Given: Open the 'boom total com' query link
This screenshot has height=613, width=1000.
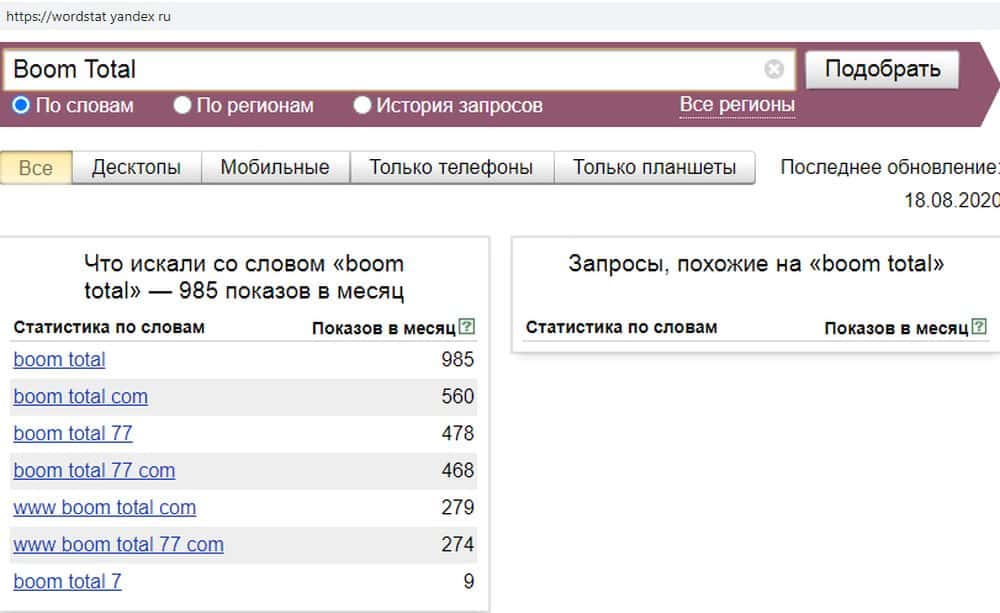Looking at the screenshot, I should click(80, 397).
